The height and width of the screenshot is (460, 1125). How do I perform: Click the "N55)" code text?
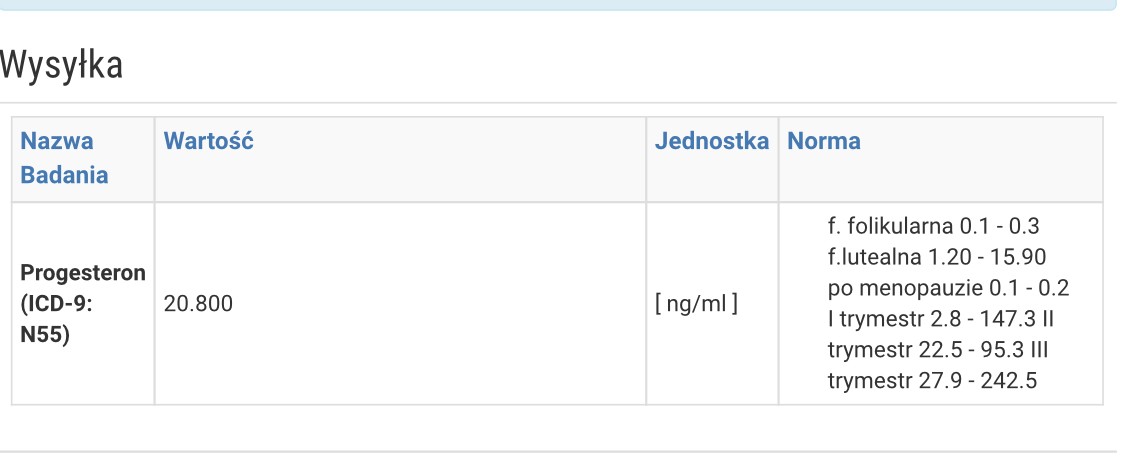pos(45,333)
